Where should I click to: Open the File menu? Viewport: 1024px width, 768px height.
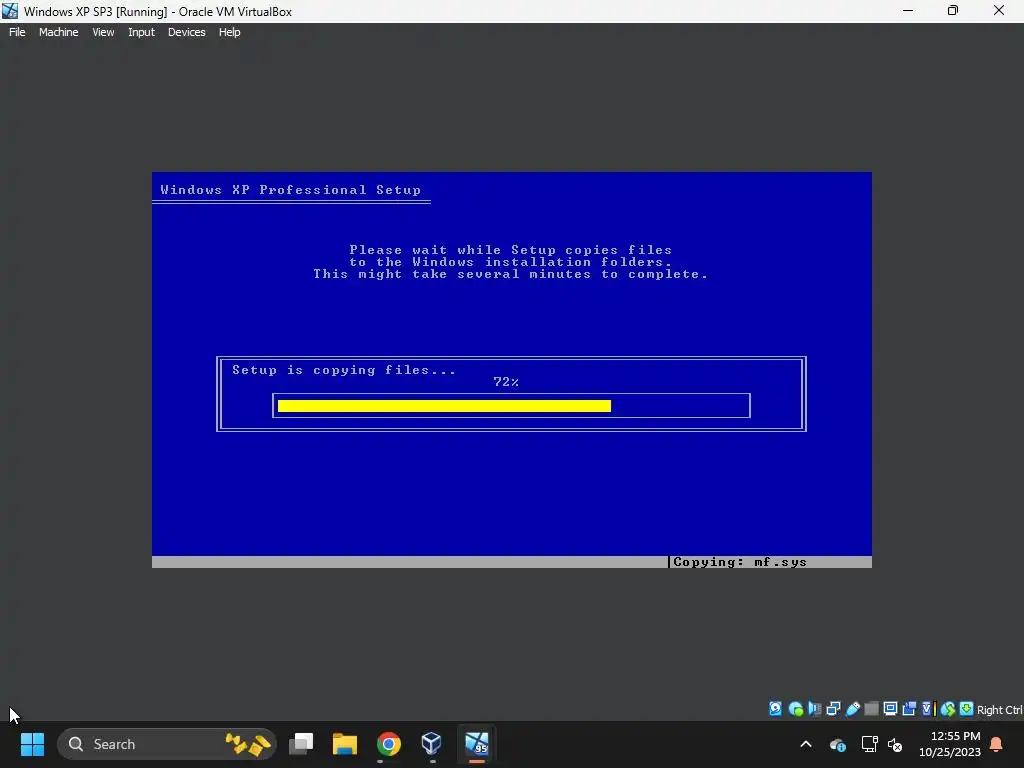(17, 32)
